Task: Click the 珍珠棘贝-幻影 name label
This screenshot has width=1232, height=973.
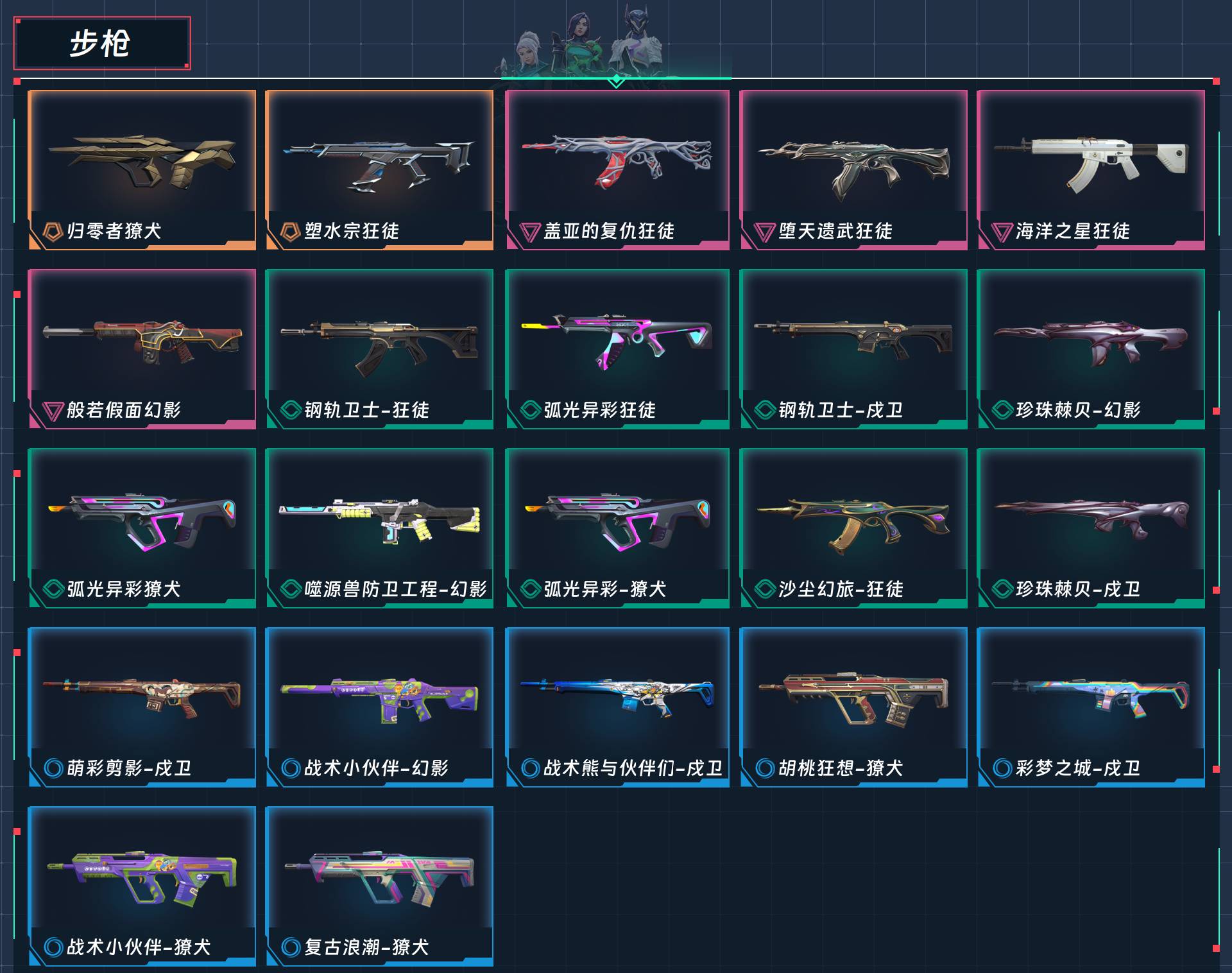Action: click(1078, 410)
